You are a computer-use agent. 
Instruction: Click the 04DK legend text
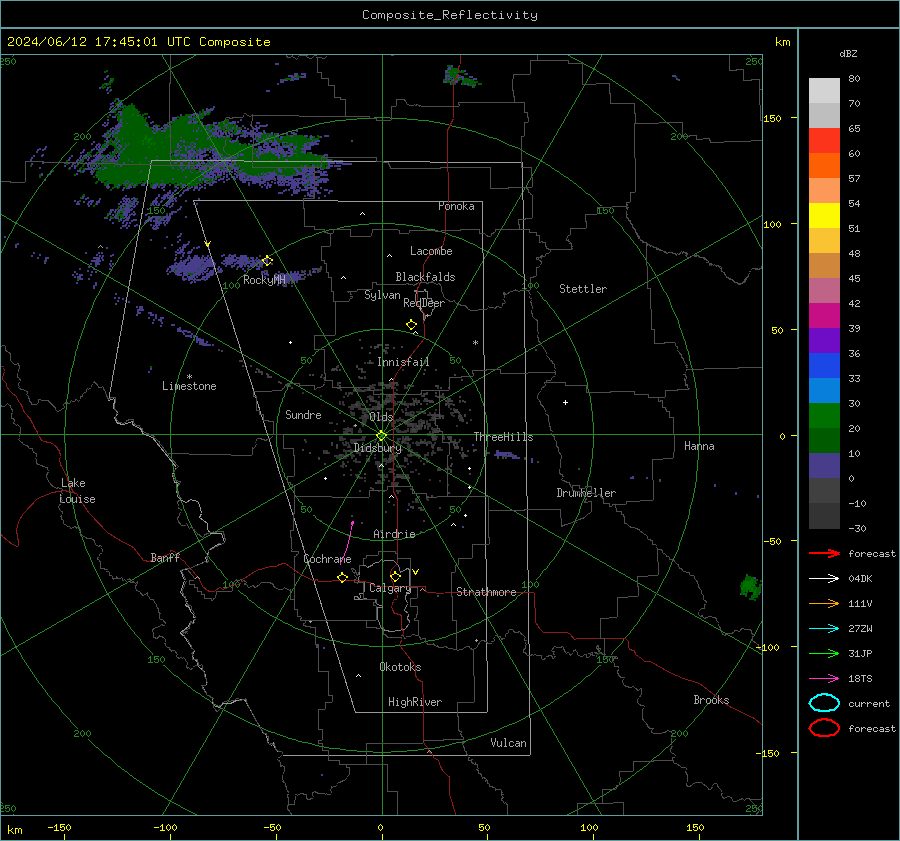point(860,579)
